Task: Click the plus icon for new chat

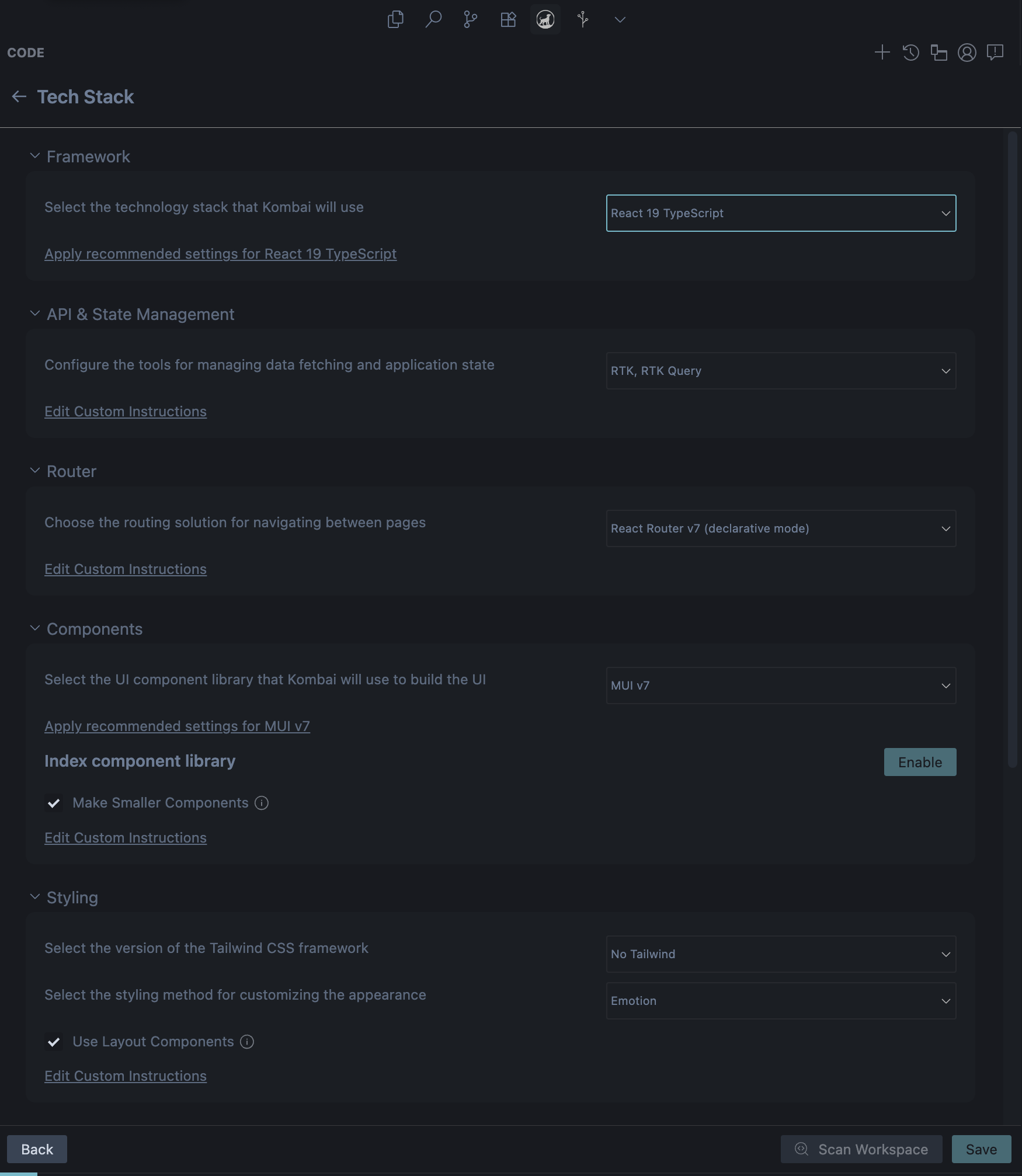Action: tap(882, 53)
